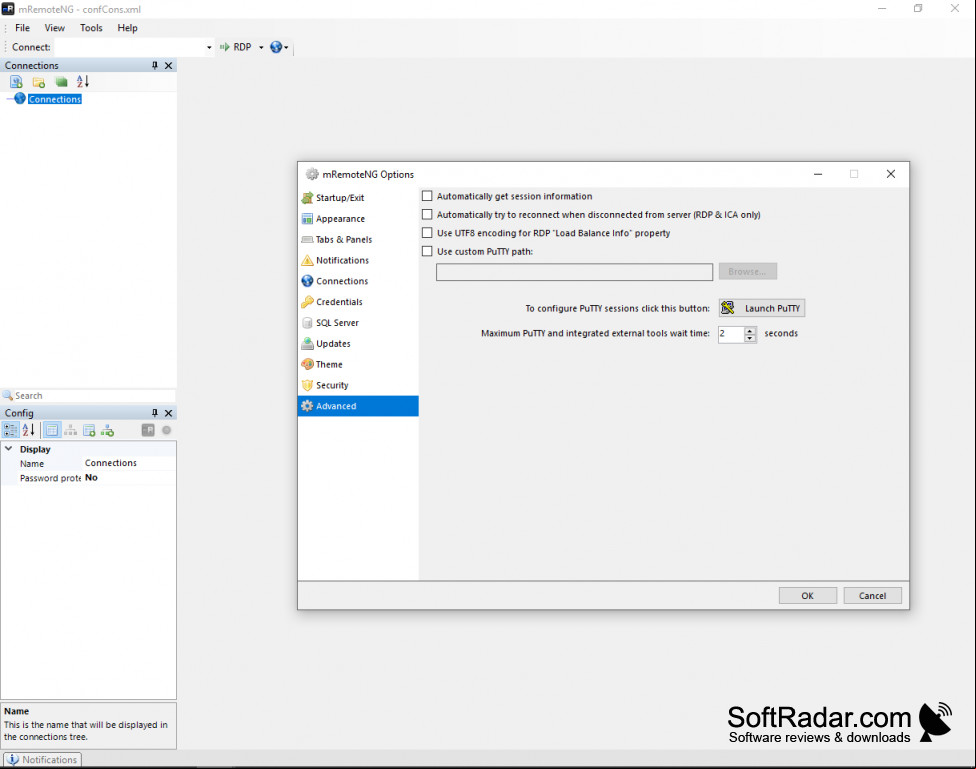Increase the PuTTY wait time spinner
976x769 pixels.
pyautogui.click(x=750, y=330)
